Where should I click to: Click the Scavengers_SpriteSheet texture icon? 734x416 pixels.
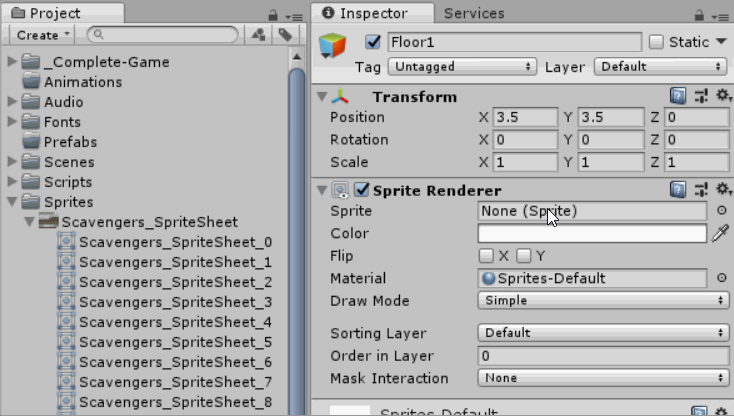pos(49,221)
